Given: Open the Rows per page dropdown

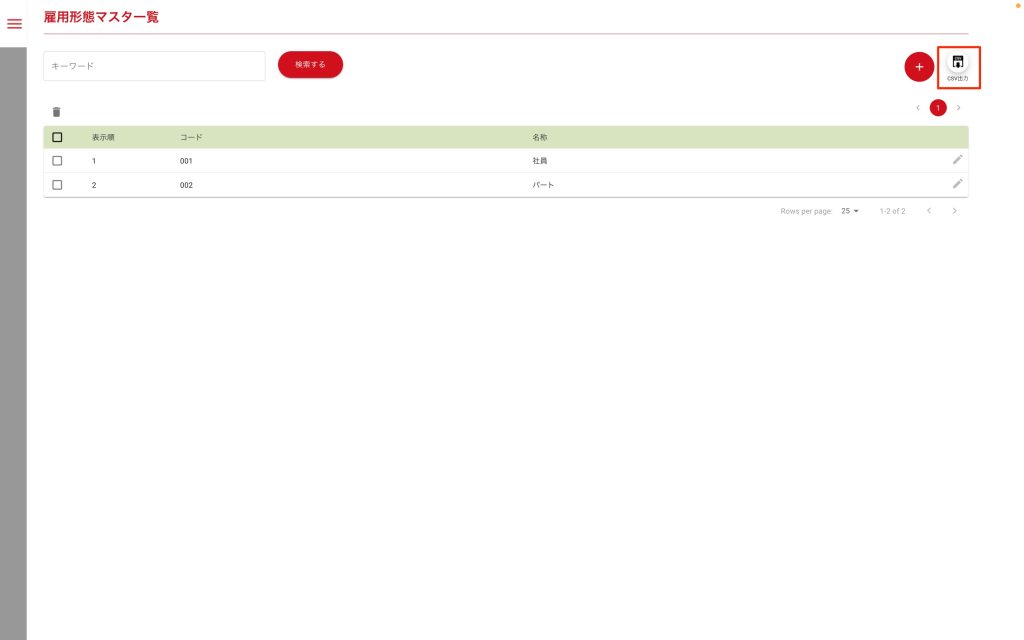Looking at the screenshot, I should [x=850, y=211].
